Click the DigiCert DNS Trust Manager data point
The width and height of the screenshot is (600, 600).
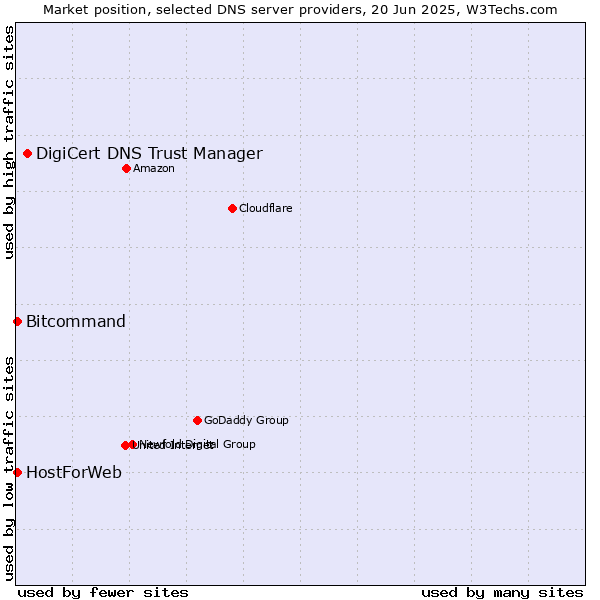coord(28,153)
